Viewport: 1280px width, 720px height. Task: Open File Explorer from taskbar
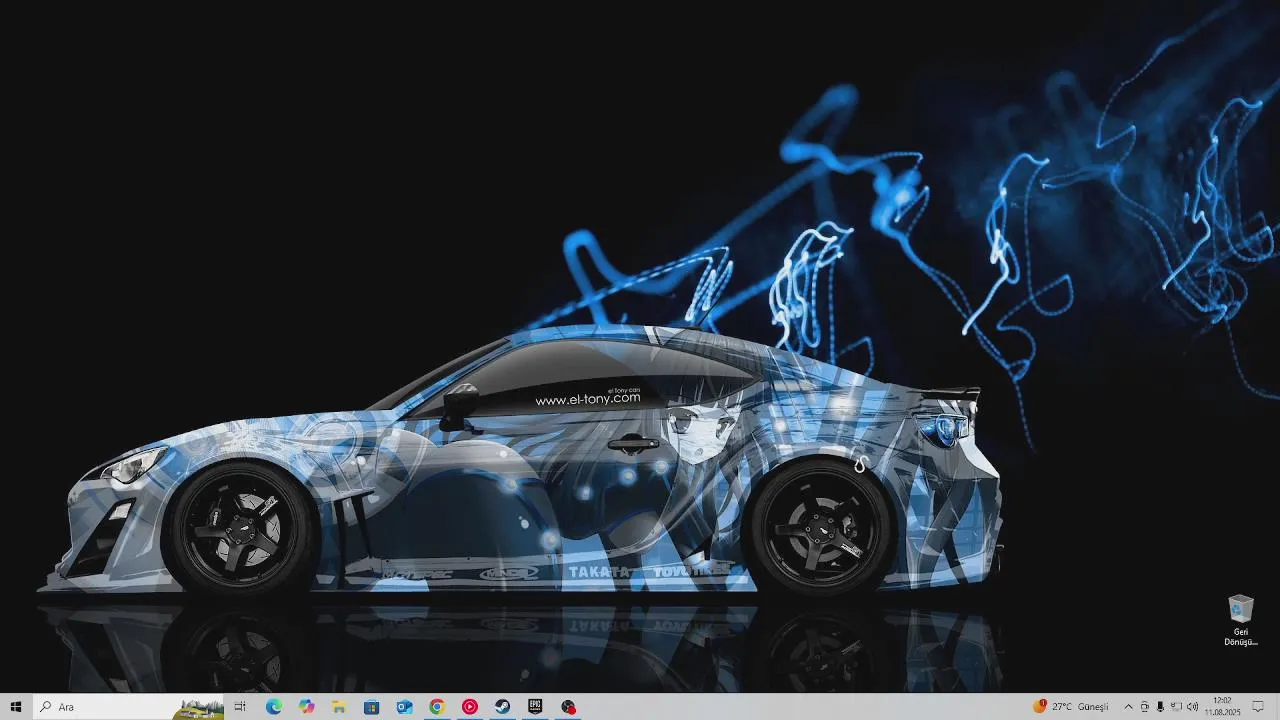coord(339,707)
